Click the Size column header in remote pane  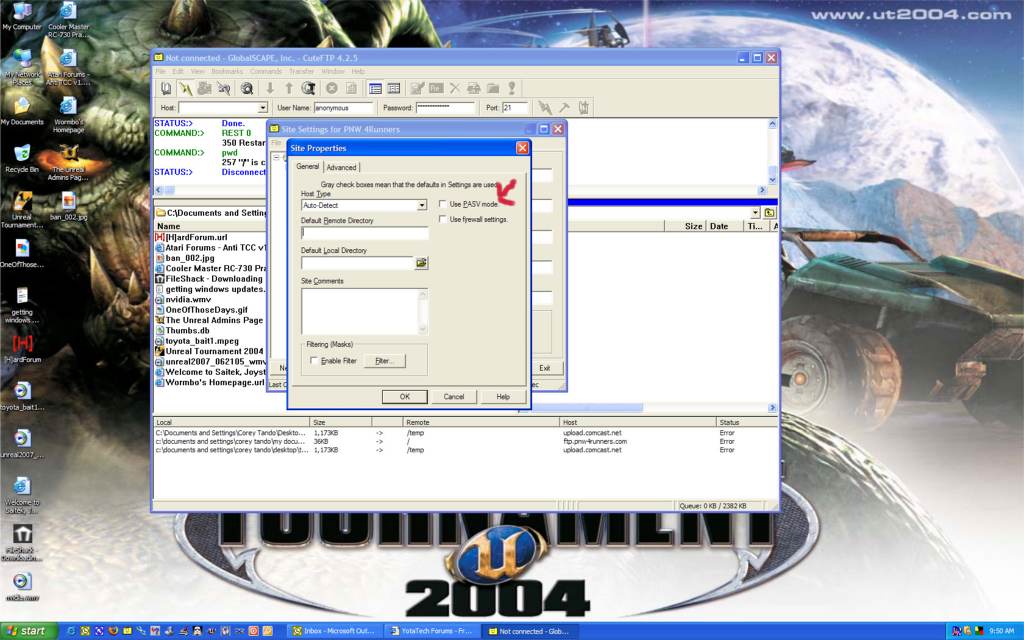click(x=685, y=226)
